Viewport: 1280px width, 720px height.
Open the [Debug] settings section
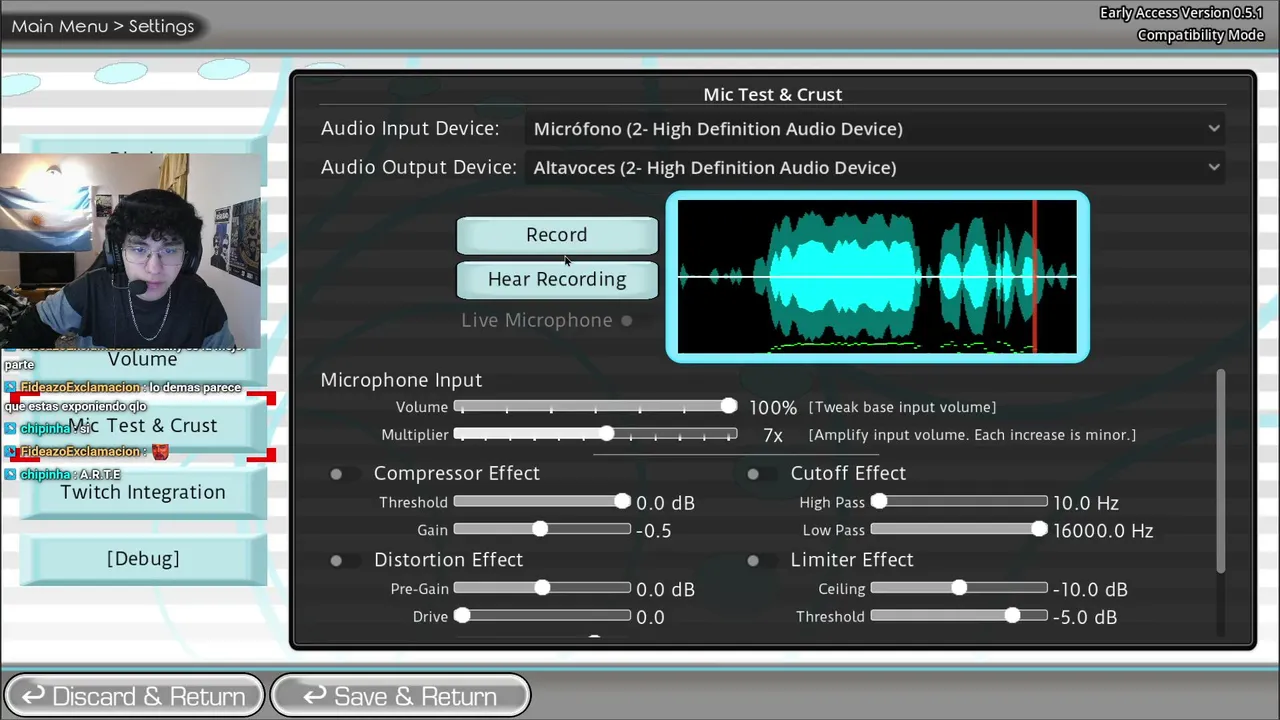click(x=143, y=559)
